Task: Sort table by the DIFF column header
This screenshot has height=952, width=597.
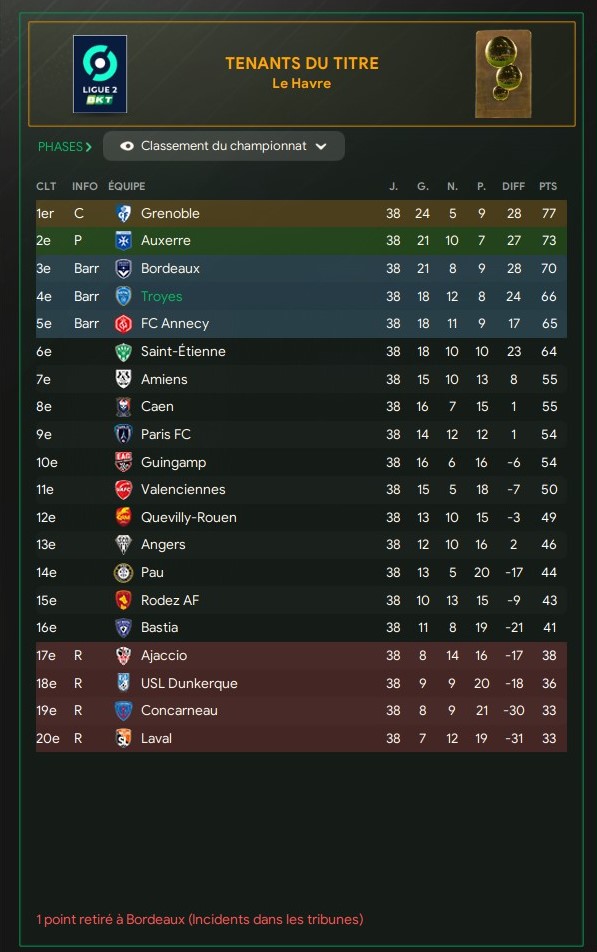Action: pyautogui.click(x=513, y=186)
